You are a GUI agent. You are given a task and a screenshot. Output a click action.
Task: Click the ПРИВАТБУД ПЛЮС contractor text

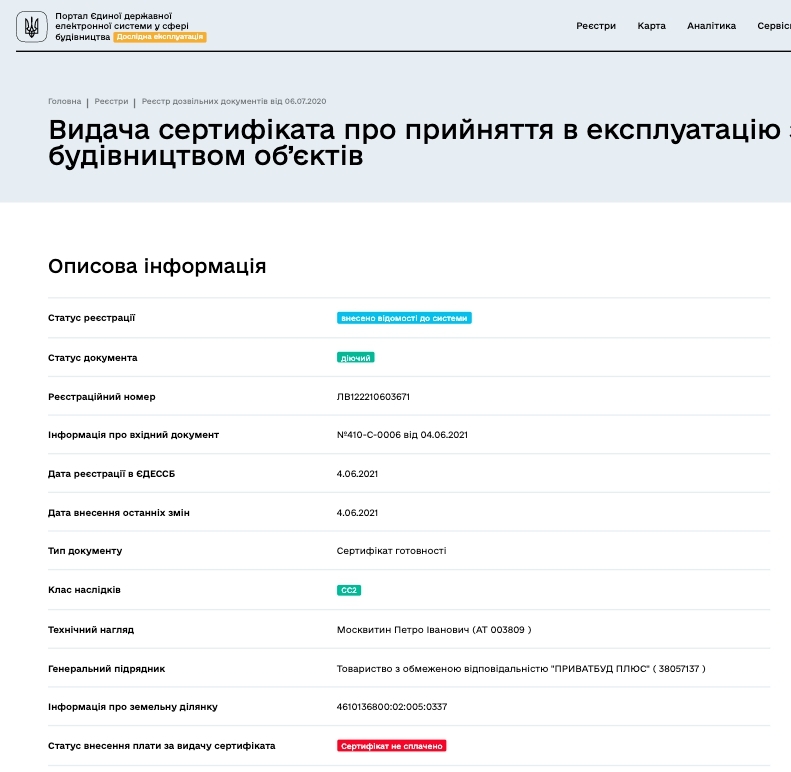click(x=521, y=669)
